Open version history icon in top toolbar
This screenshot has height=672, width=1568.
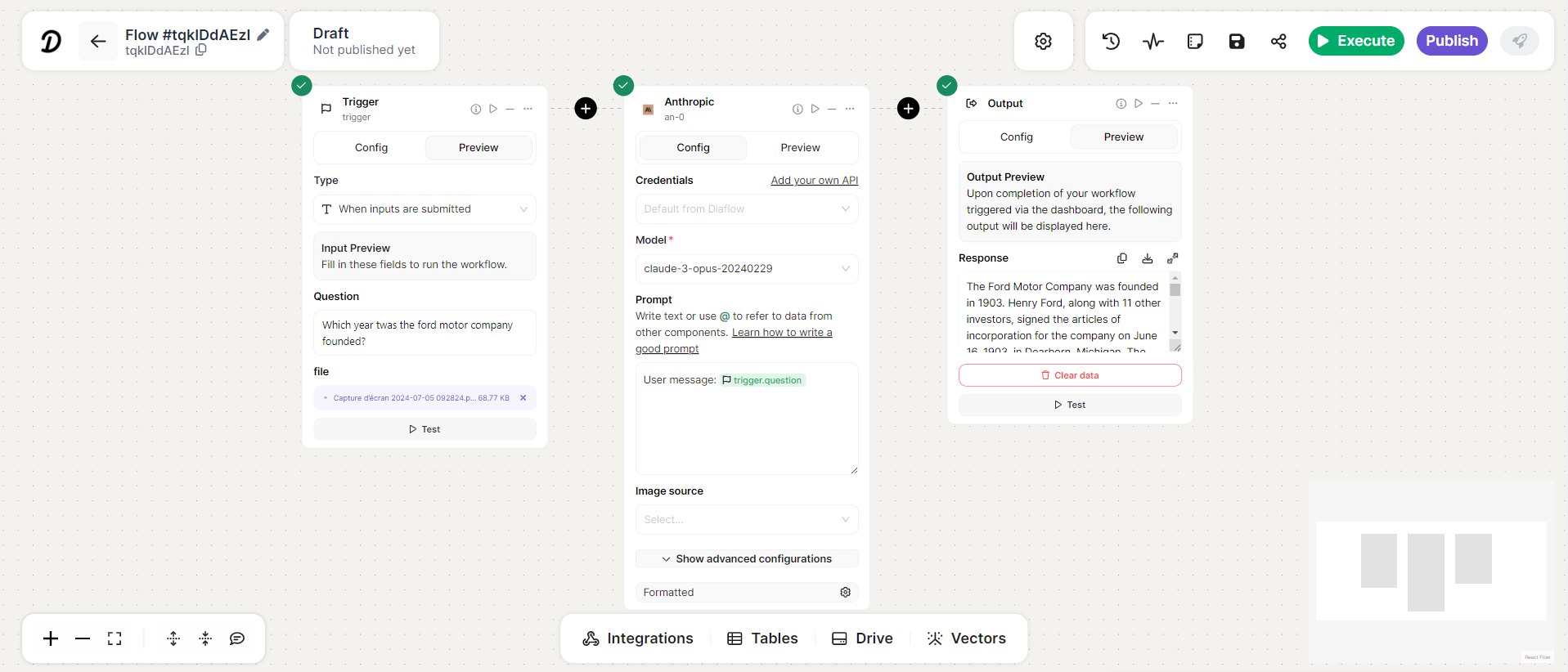coord(1111,41)
